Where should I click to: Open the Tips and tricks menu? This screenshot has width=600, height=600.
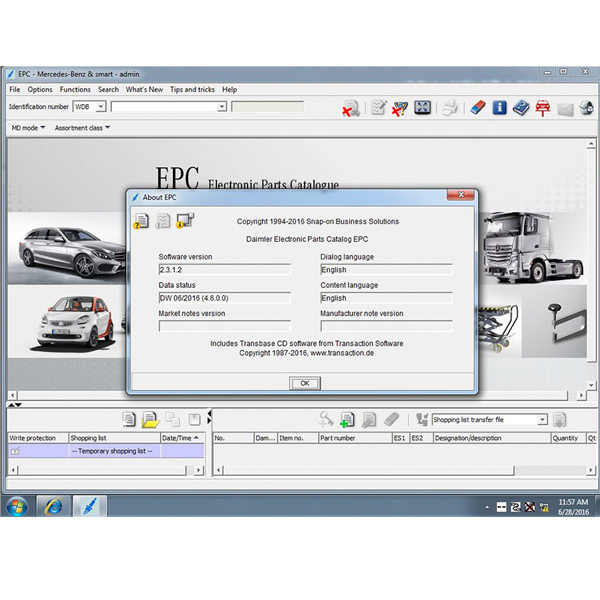tap(192, 90)
